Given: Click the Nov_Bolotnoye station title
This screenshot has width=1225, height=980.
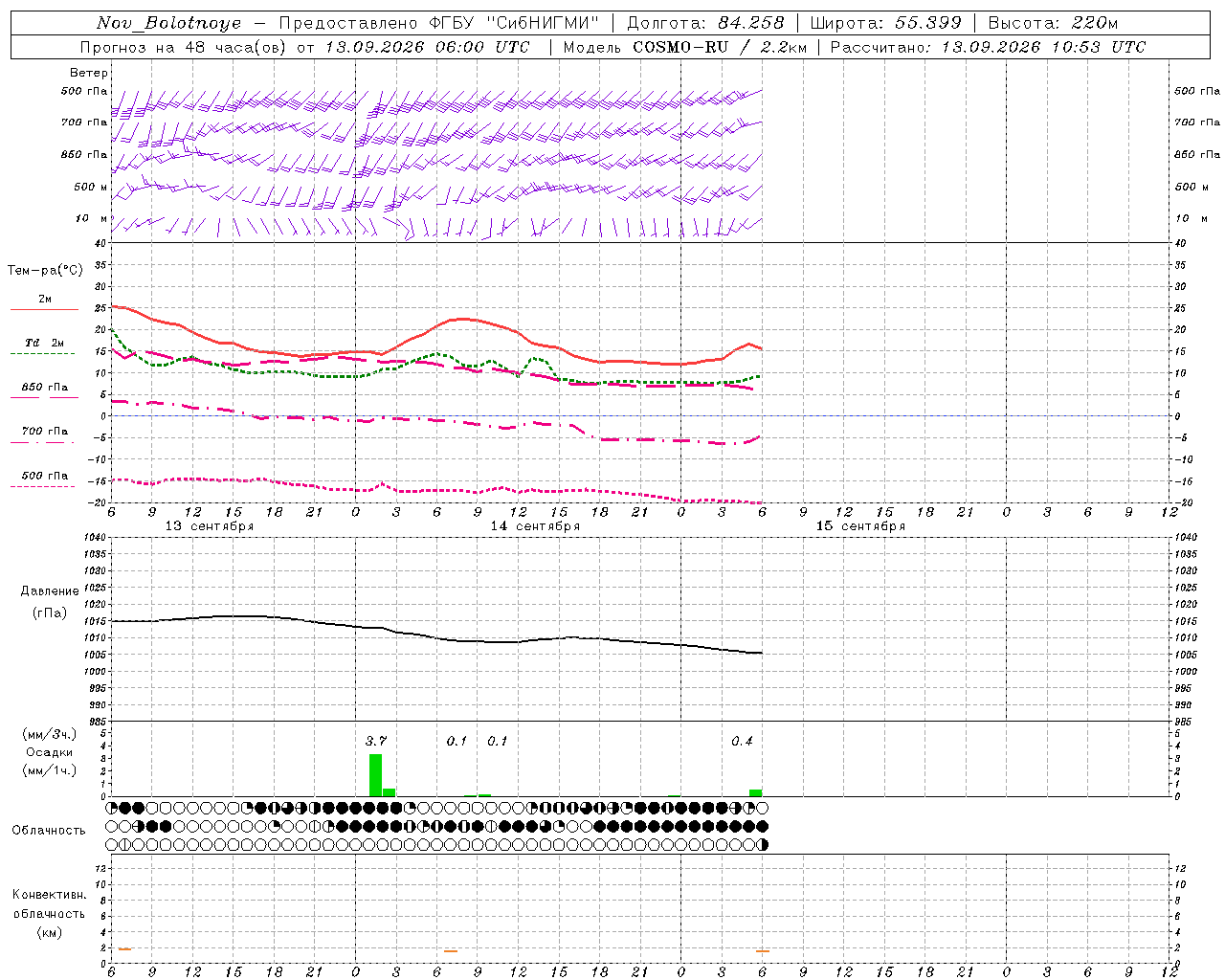Looking at the screenshot, I should (169, 23).
